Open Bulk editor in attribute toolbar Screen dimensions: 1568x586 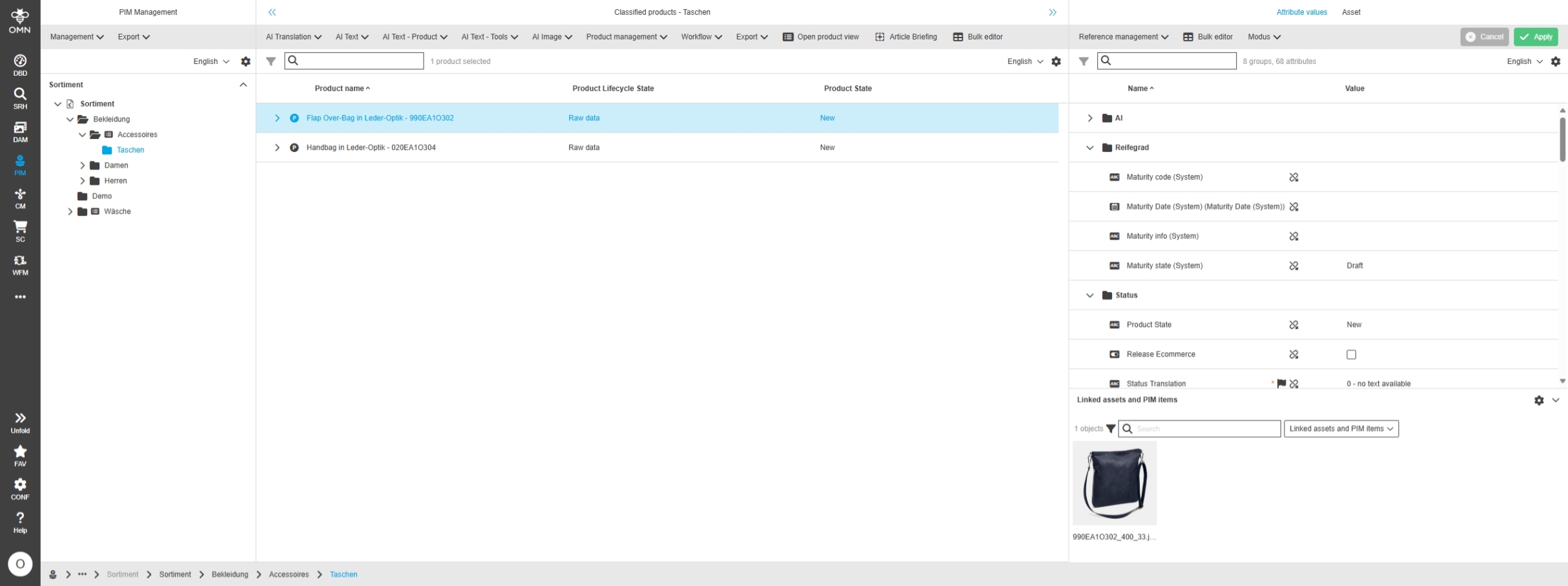click(x=1208, y=37)
